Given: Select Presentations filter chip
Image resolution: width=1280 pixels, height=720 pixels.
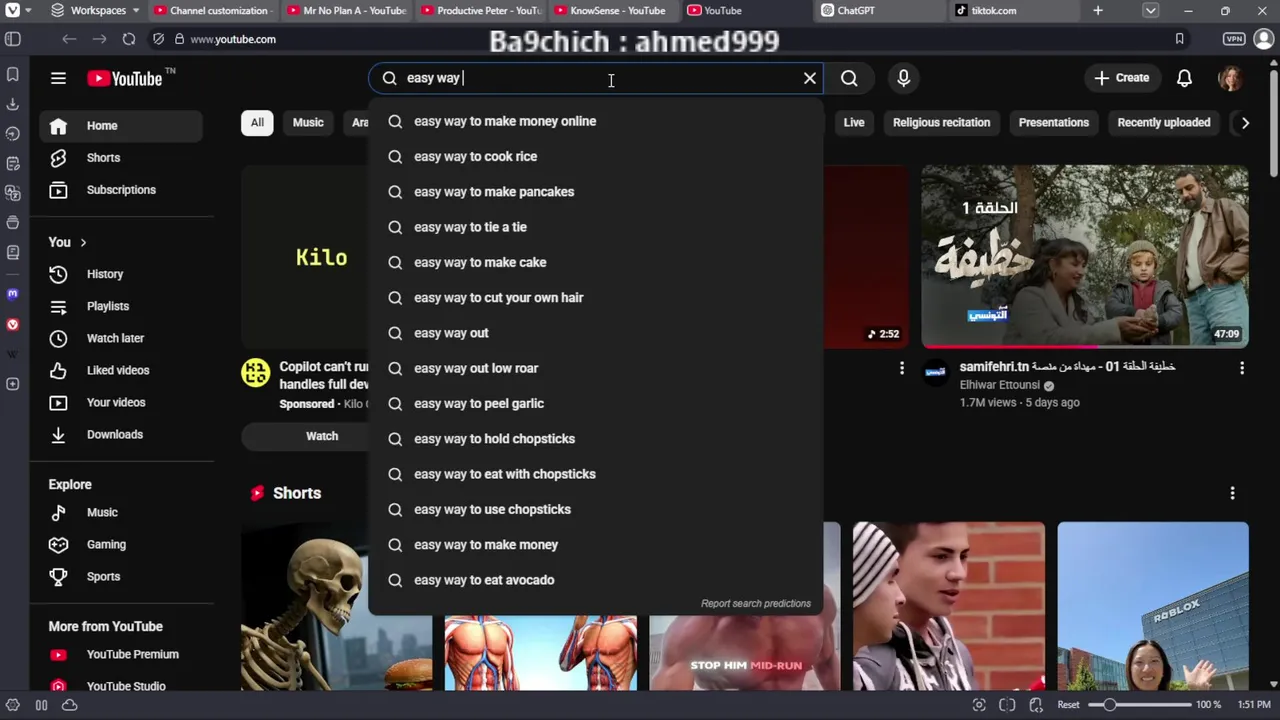Looking at the screenshot, I should 1053,122.
